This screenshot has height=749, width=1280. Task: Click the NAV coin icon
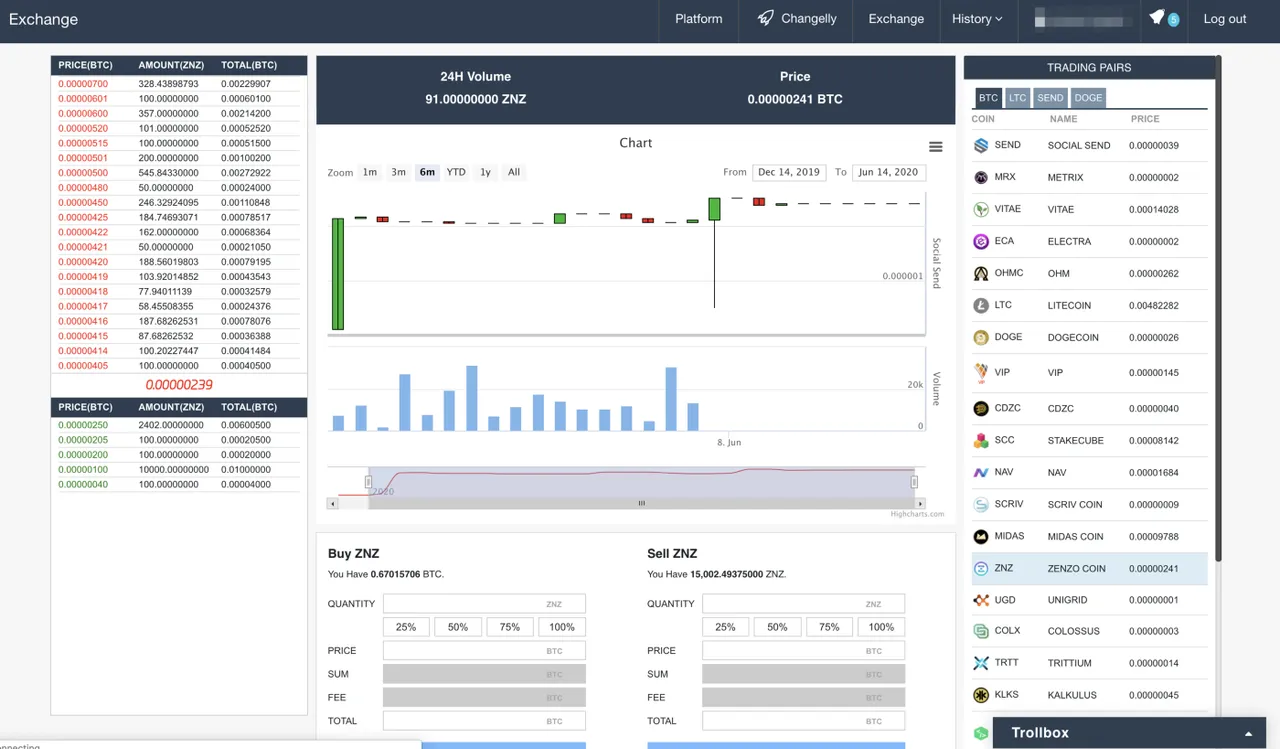(x=981, y=472)
